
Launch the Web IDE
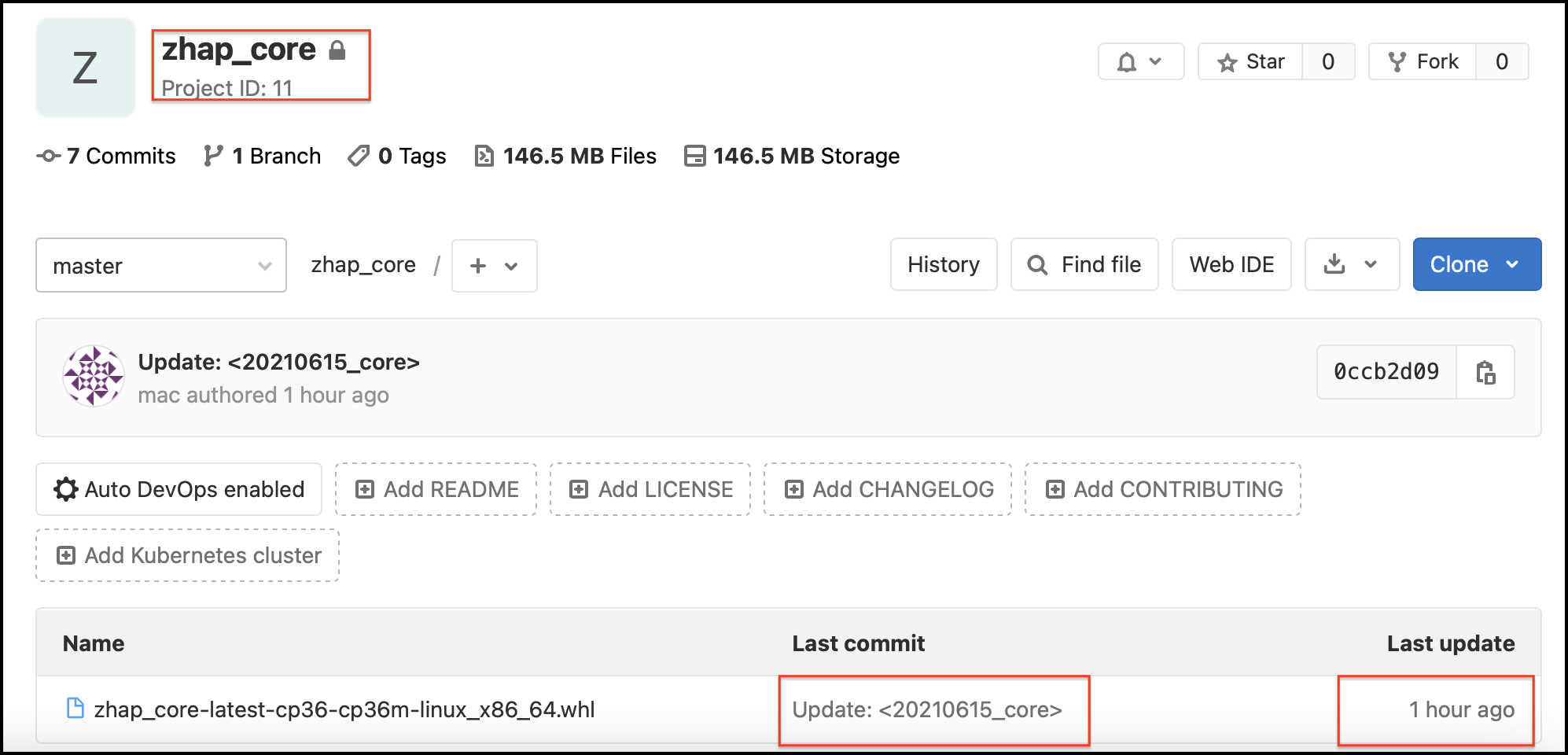click(1231, 264)
